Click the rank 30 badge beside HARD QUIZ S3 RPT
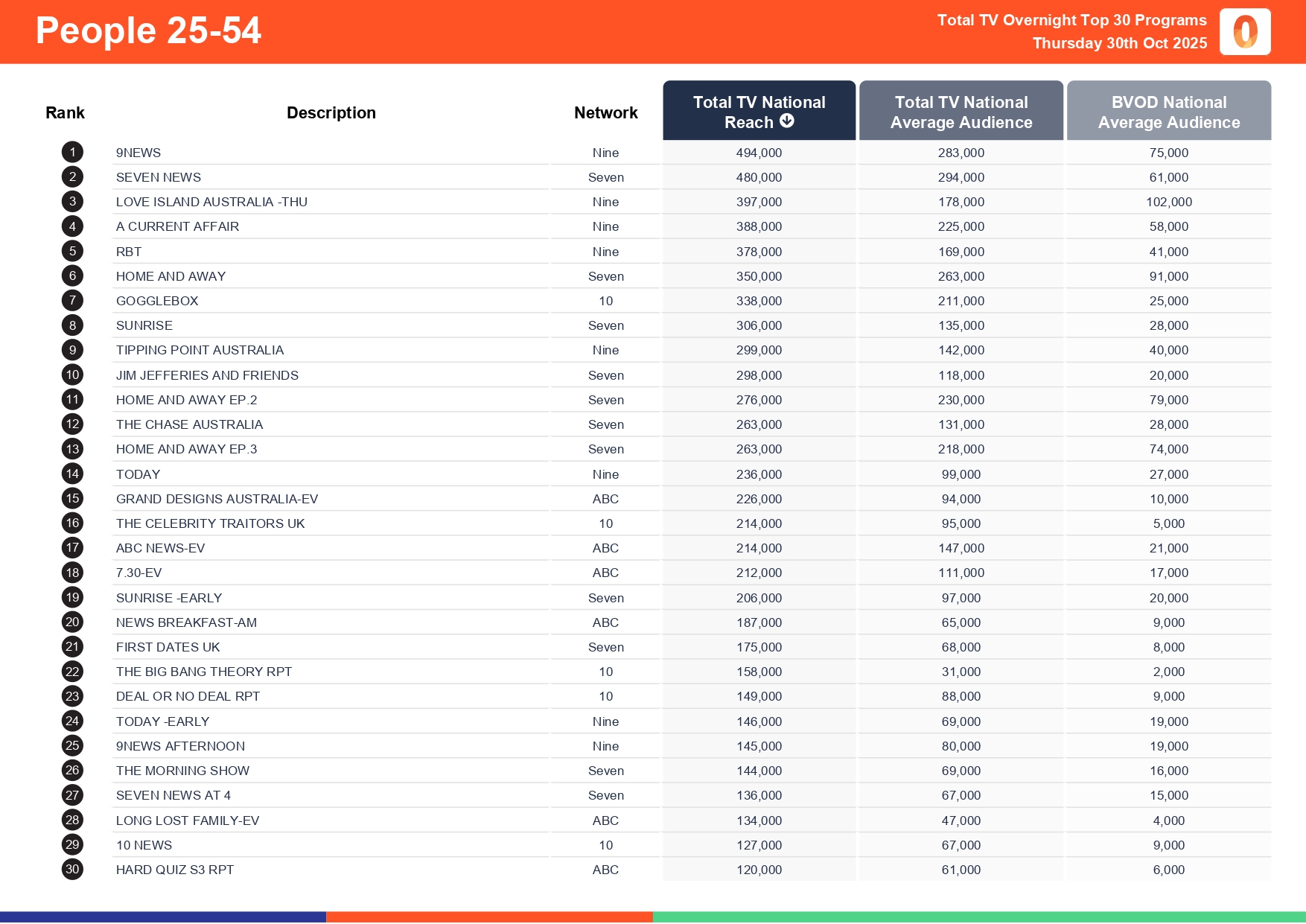This screenshot has height=924, width=1306. (x=71, y=869)
